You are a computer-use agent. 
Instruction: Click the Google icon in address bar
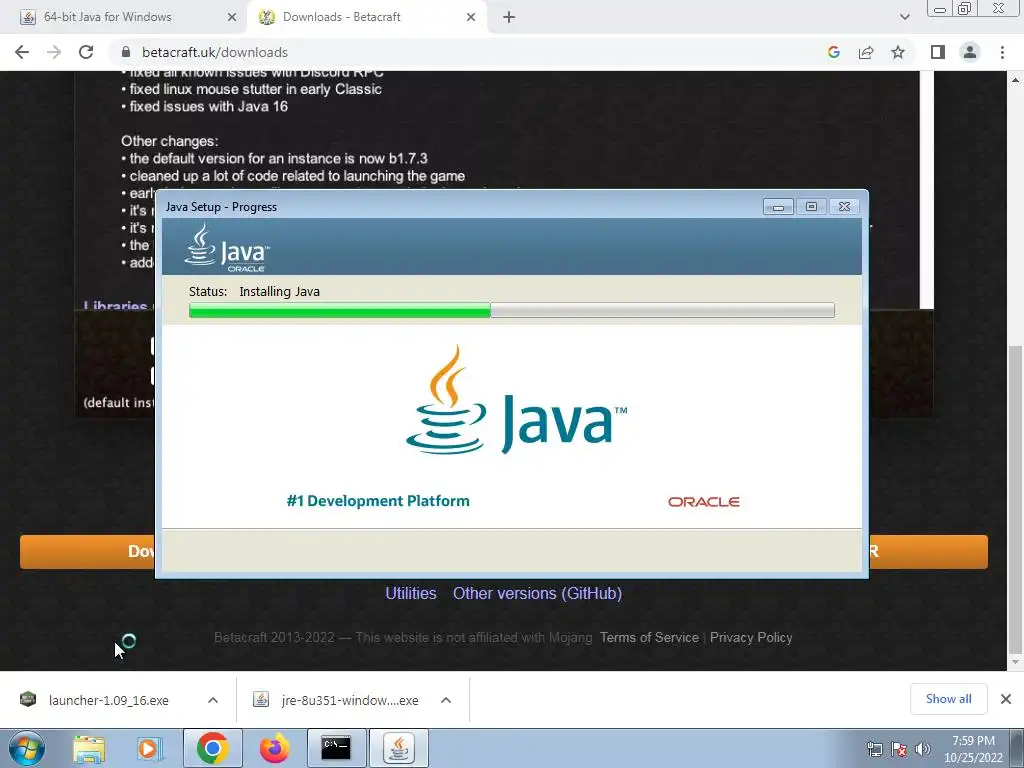pos(833,52)
